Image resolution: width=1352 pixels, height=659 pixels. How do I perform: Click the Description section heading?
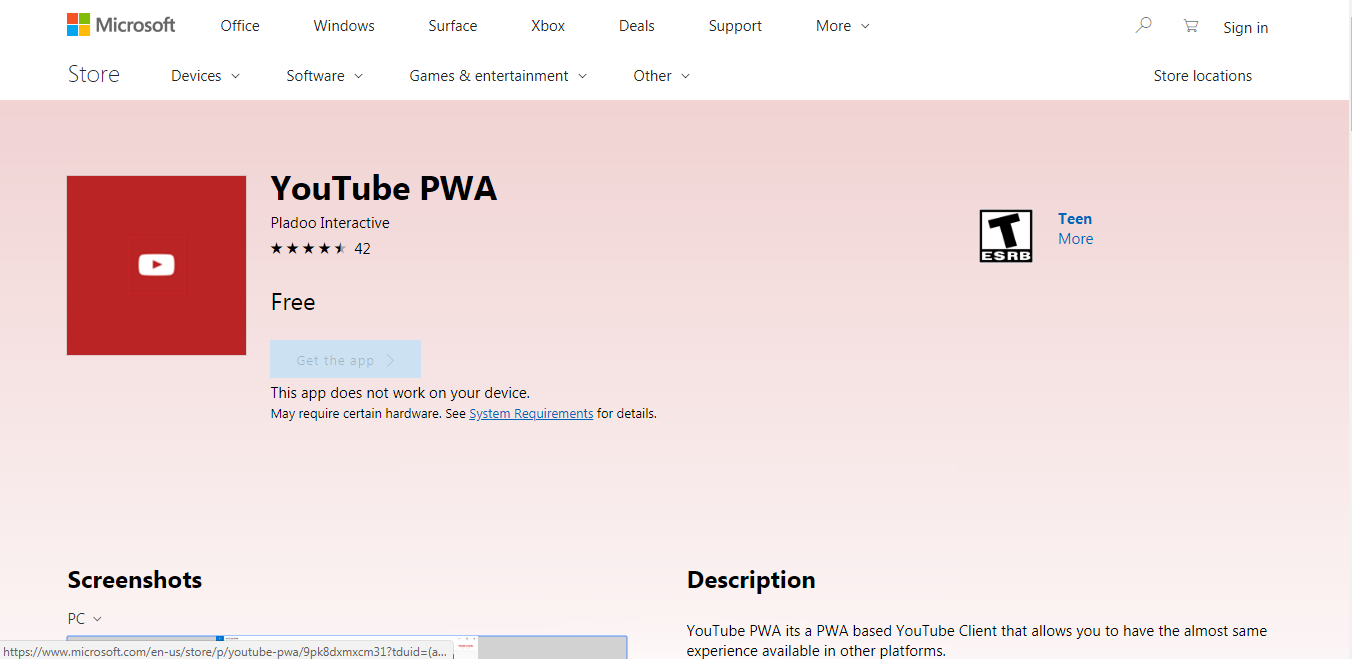(x=751, y=580)
